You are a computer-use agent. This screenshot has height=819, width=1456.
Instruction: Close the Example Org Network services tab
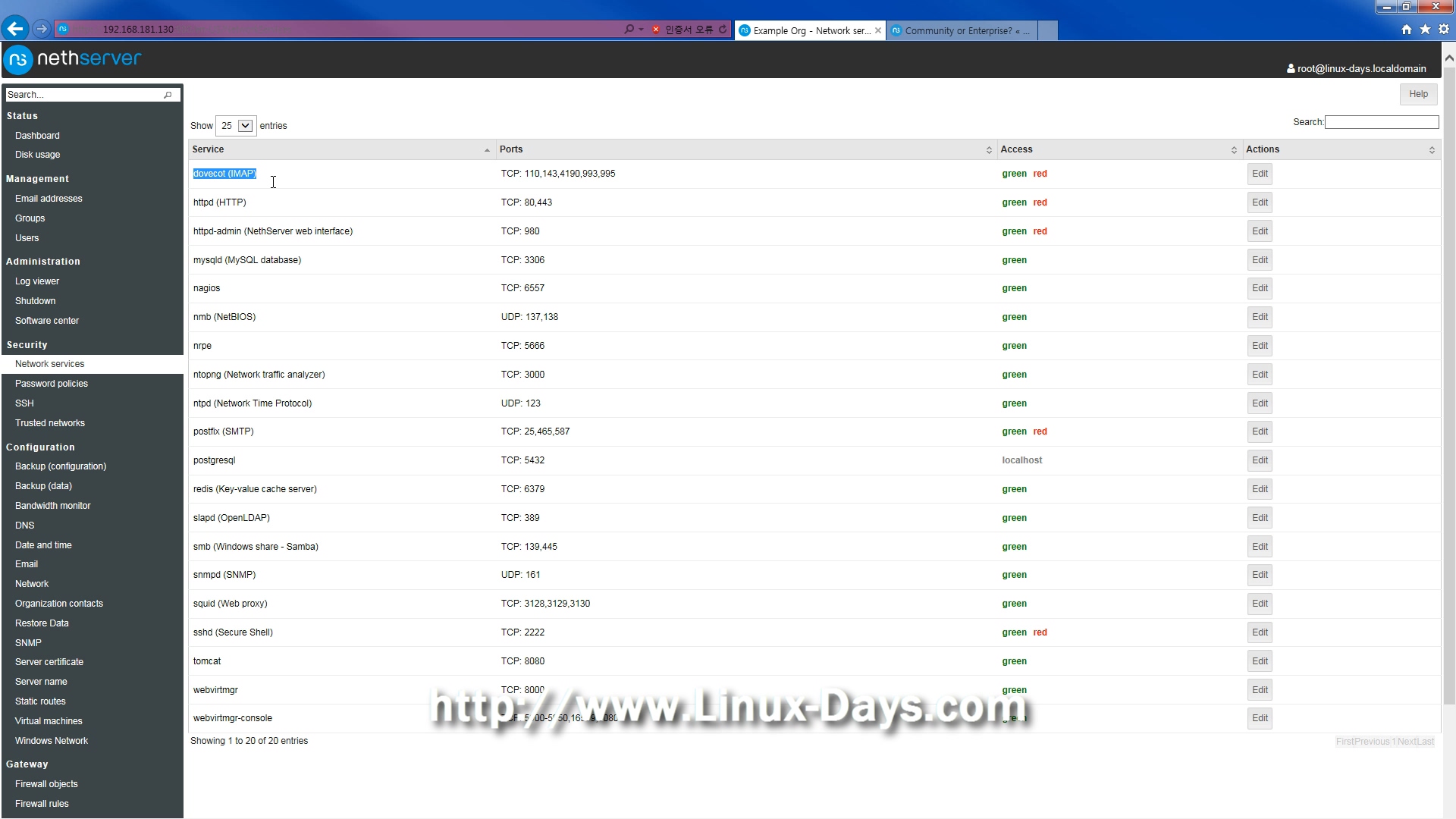pos(878,30)
